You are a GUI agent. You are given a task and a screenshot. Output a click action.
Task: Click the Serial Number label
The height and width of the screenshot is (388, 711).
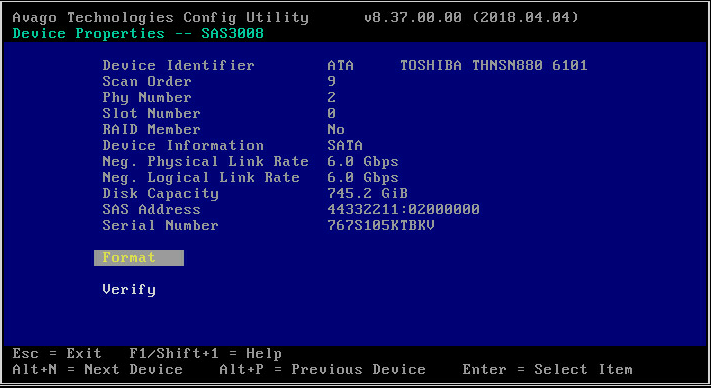[161, 226]
